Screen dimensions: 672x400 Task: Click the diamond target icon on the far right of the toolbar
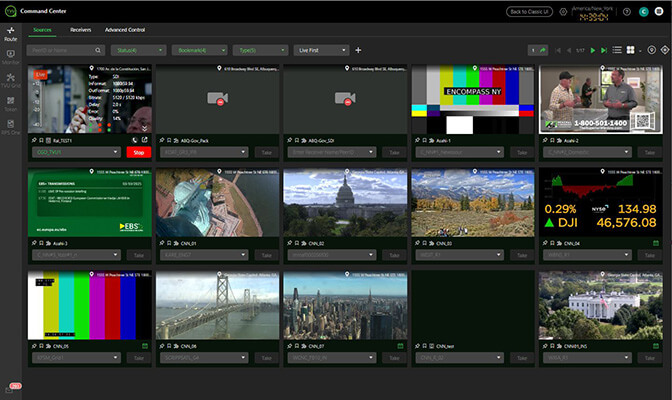(665, 50)
